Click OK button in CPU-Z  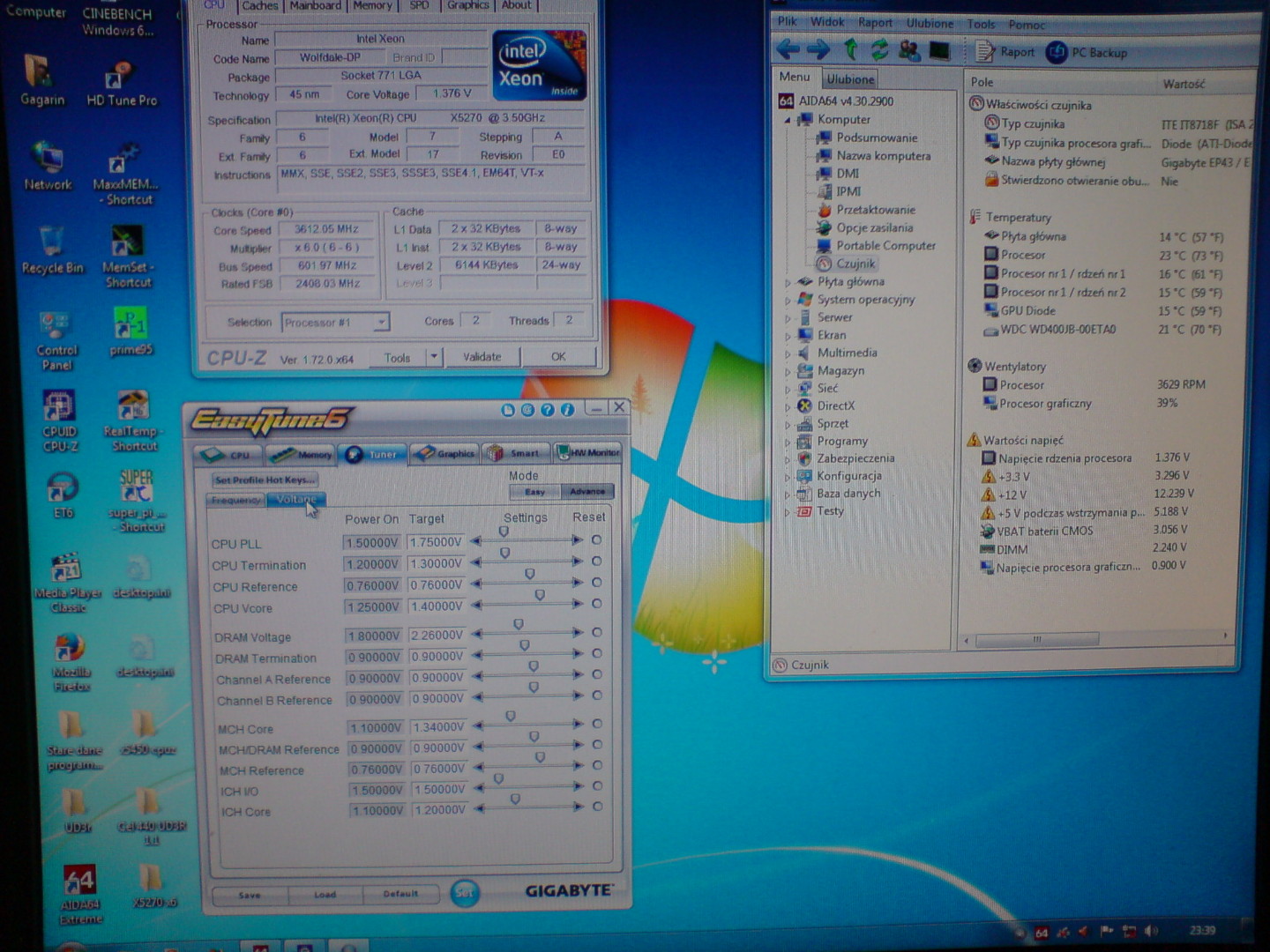click(x=558, y=356)
